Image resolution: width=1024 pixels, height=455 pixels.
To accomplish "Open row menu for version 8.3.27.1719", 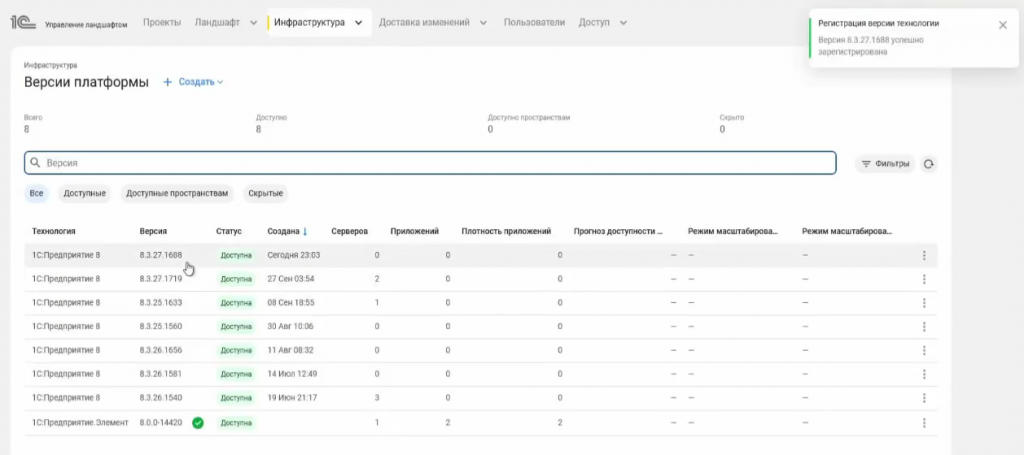I will [924, 279].
